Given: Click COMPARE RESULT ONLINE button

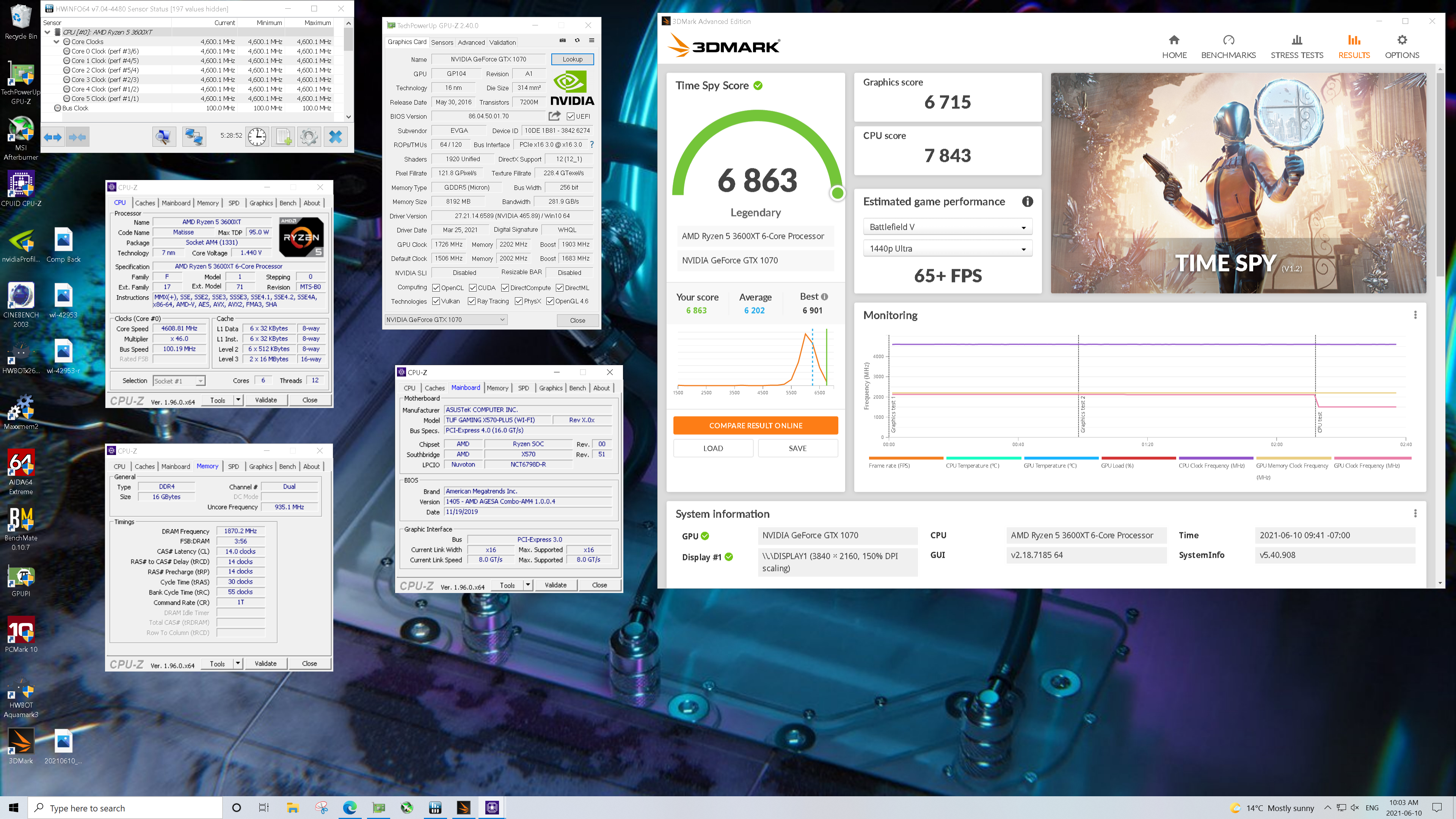Looking at the screenshot, I should click(755, 425).
